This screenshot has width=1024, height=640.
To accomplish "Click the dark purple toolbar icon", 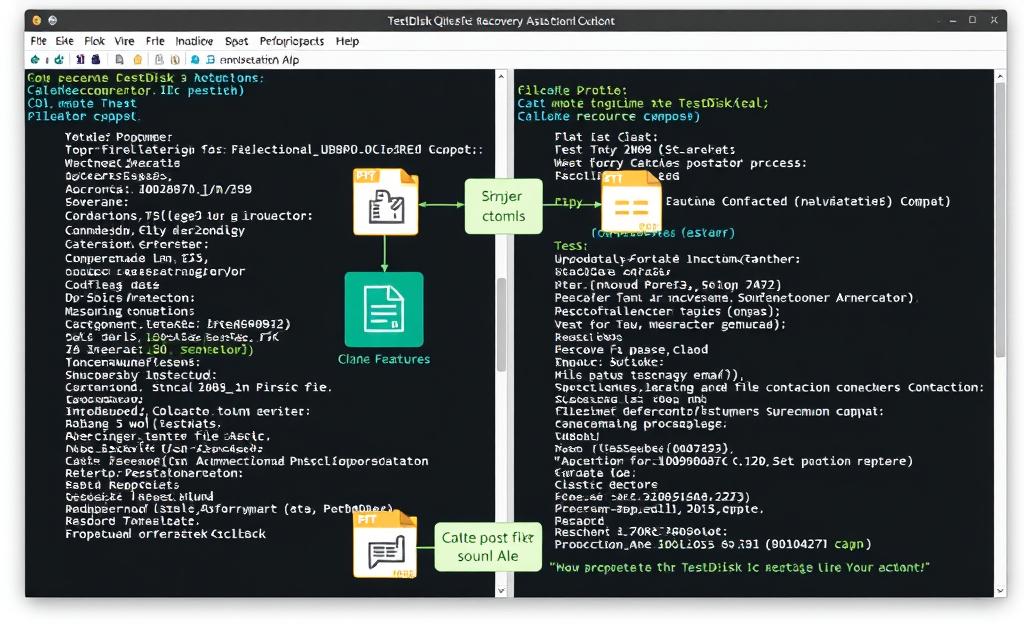I will coord(96,59).
